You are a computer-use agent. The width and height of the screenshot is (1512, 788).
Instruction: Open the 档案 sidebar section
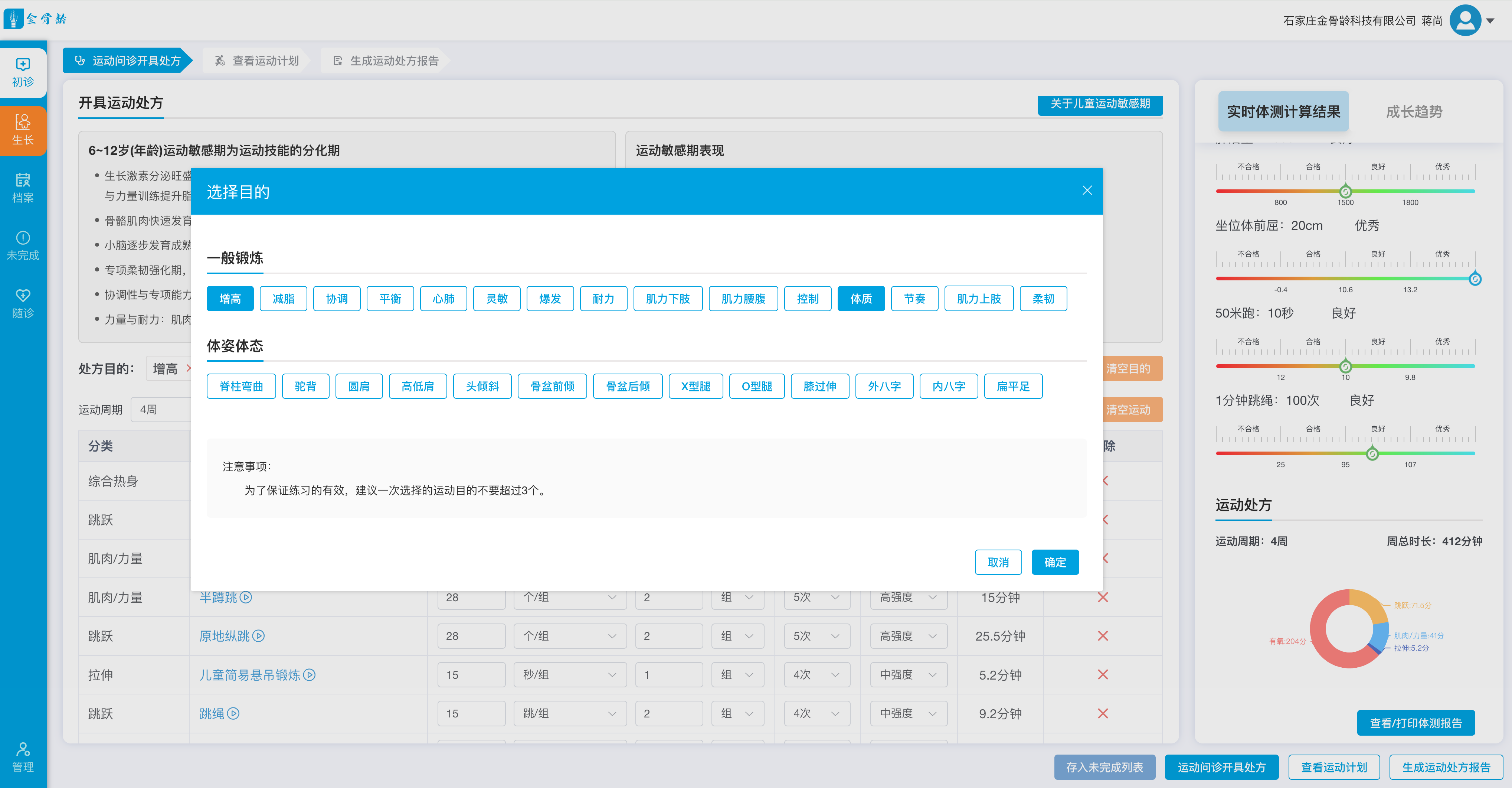click(x=23, y=188)
